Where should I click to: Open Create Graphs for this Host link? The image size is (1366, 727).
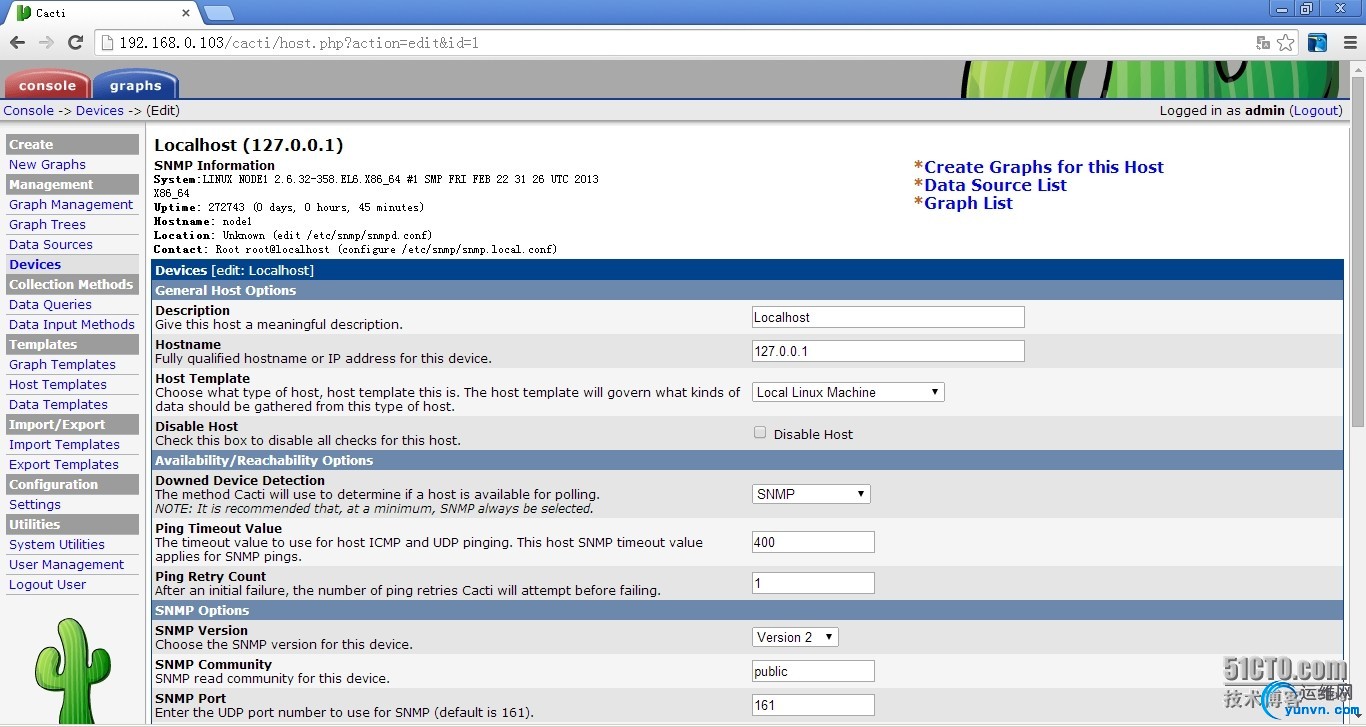tap(1044, 167)
